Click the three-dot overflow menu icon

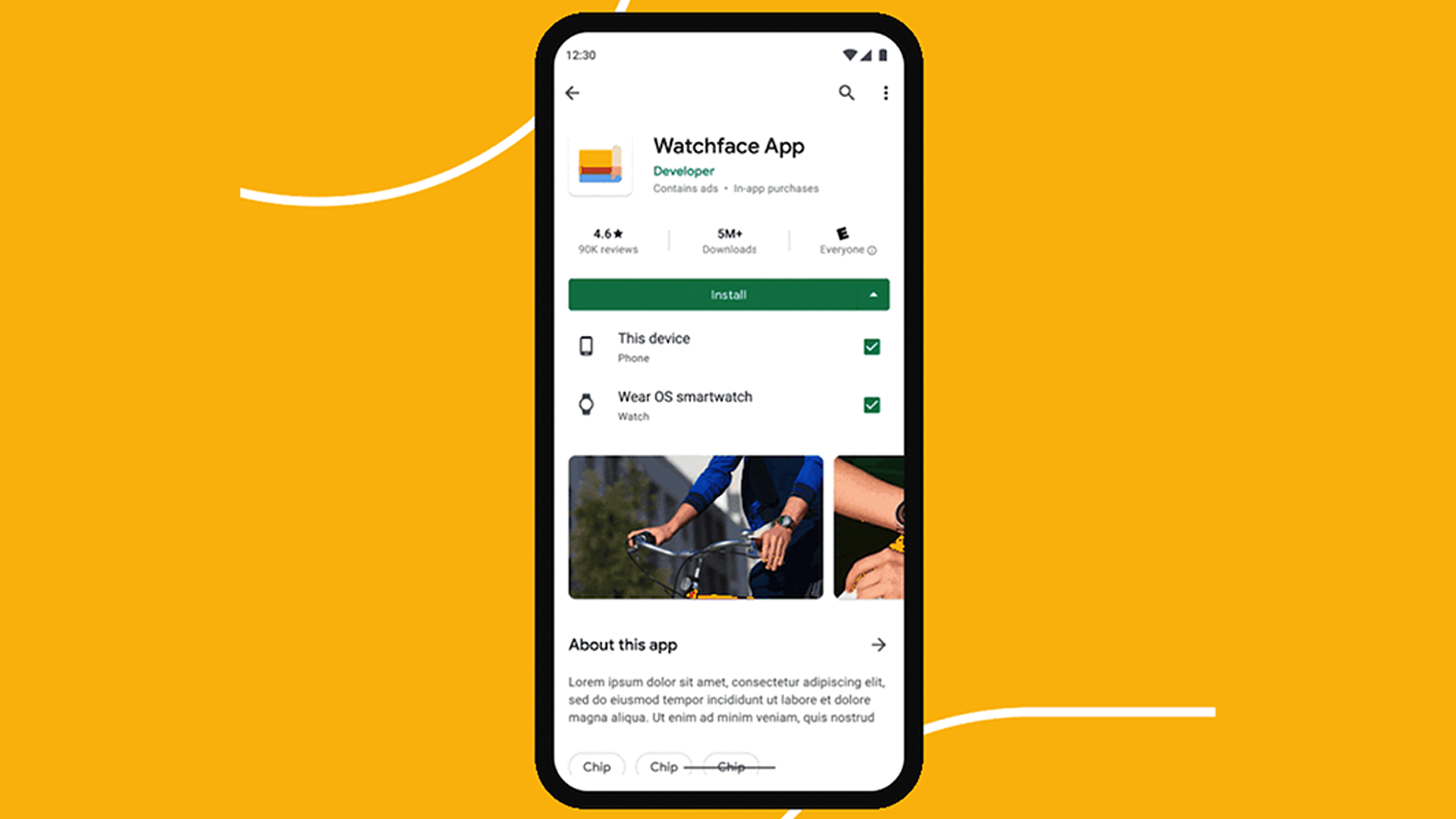pos(884,93)
